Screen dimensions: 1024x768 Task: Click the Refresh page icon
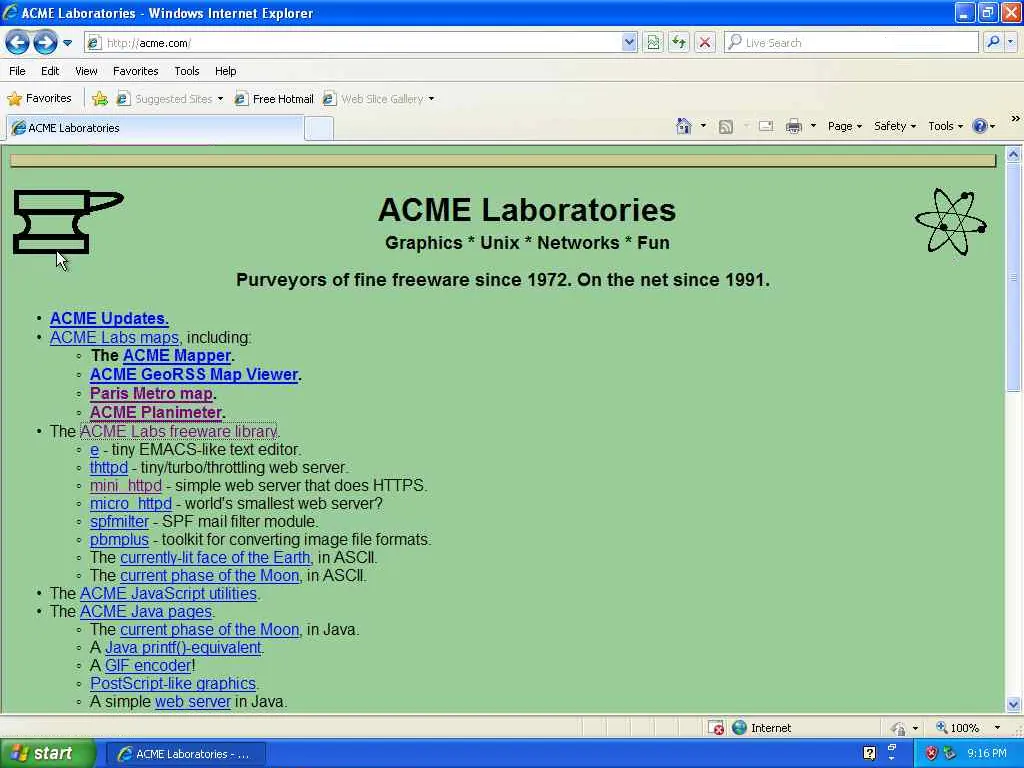pos(679,43)
